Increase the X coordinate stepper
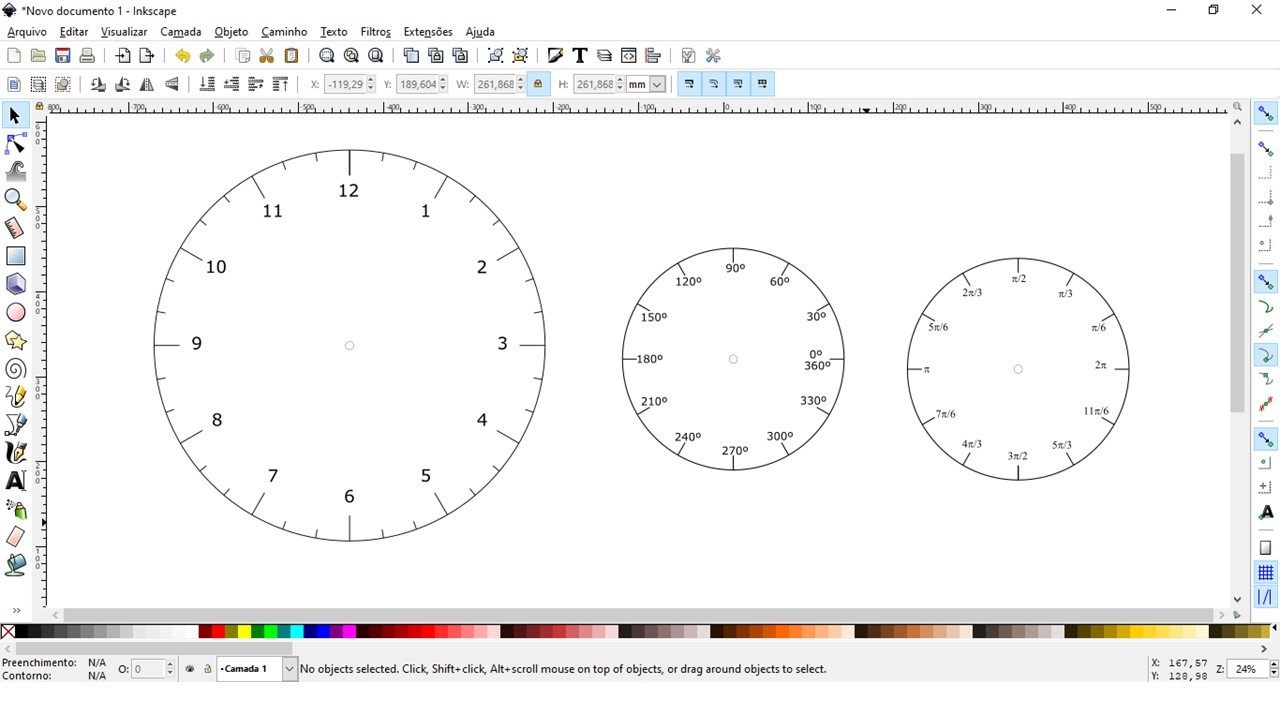 (371, 80)
